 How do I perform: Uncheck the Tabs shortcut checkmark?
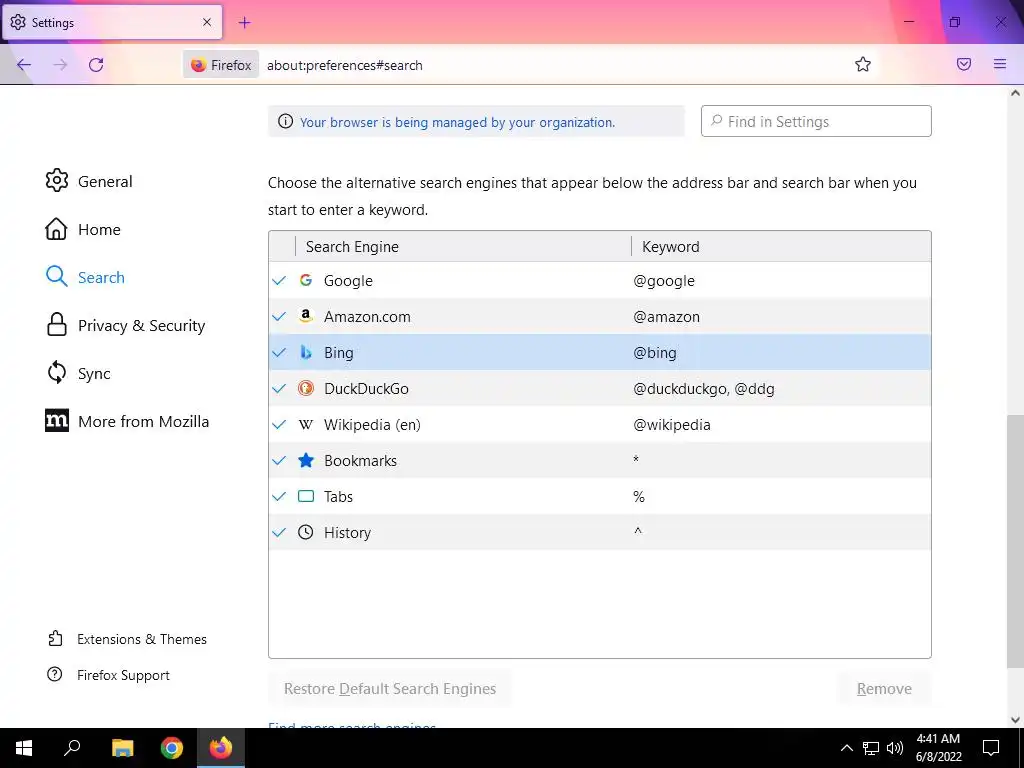280,496
